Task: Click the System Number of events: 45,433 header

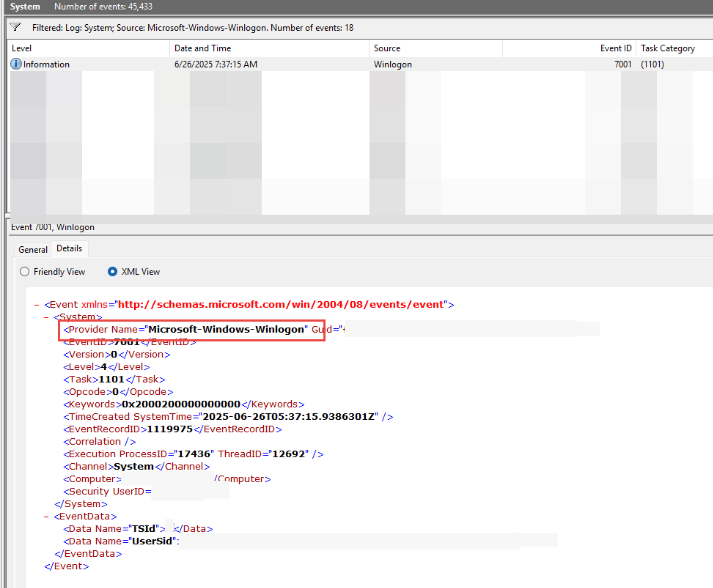Action: click(81, 7)
